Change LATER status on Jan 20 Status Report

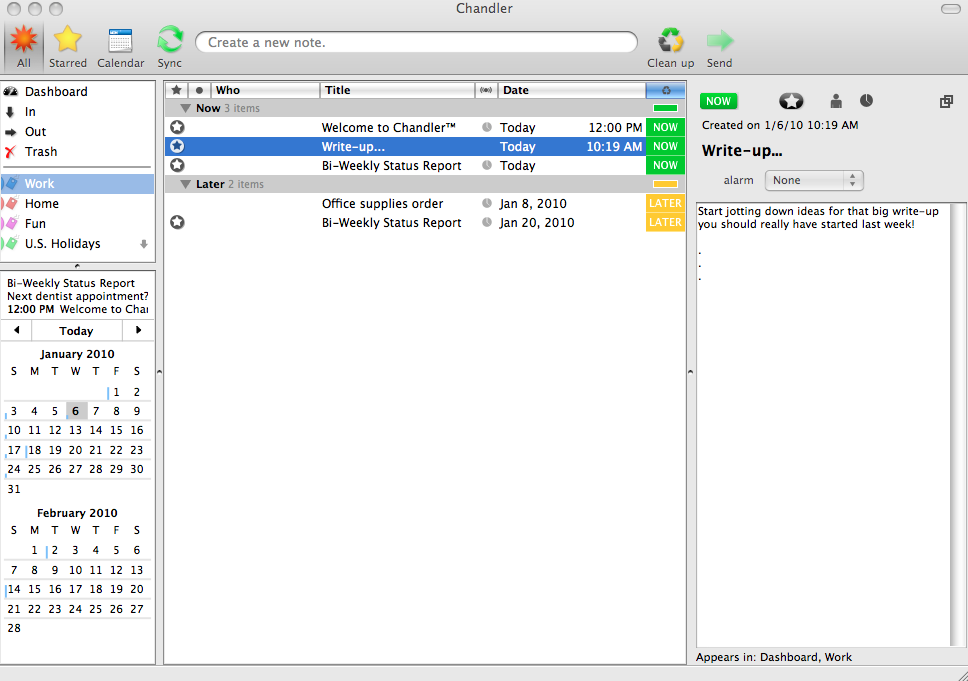666,222
